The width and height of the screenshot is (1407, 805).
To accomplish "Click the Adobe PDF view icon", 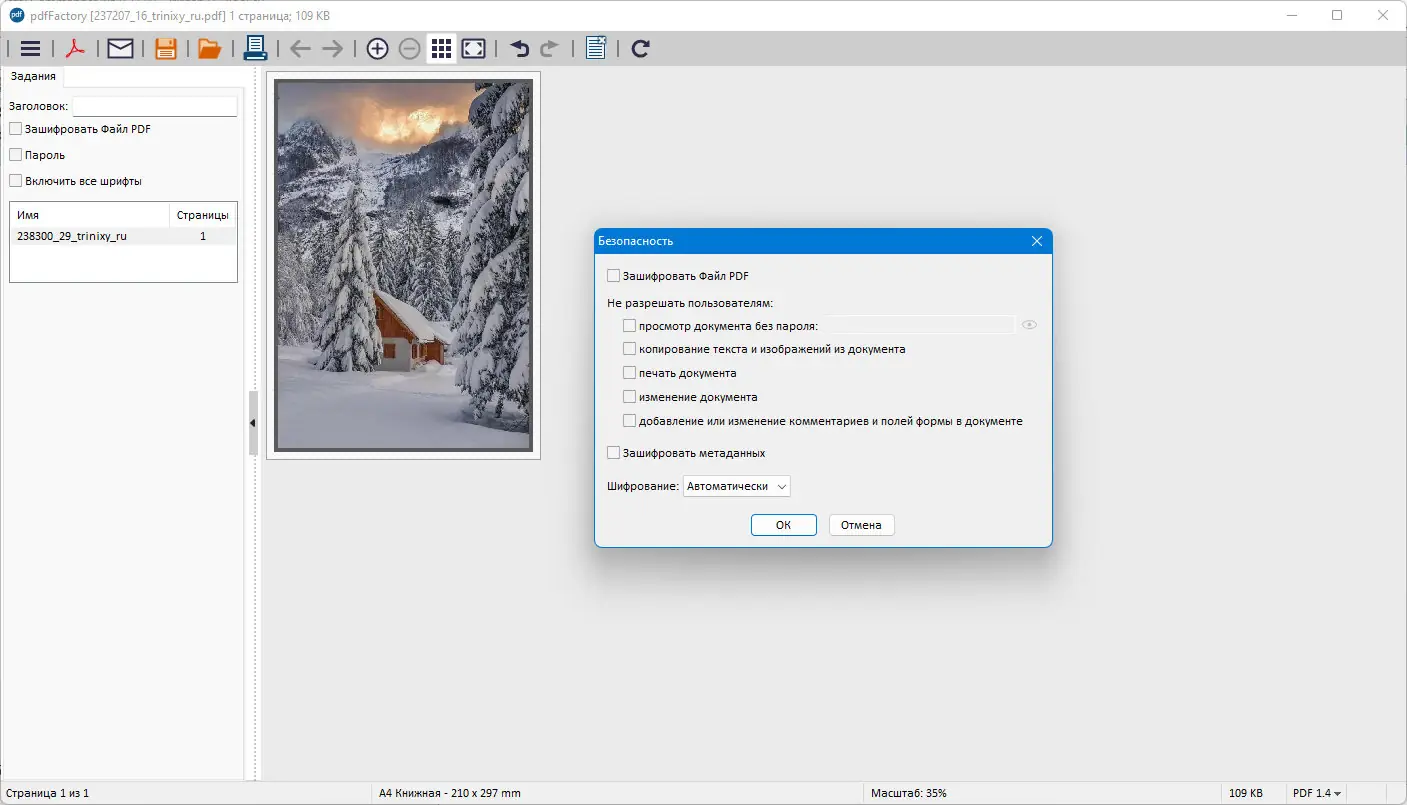I will pyautogui.click(x=75, y=48).
